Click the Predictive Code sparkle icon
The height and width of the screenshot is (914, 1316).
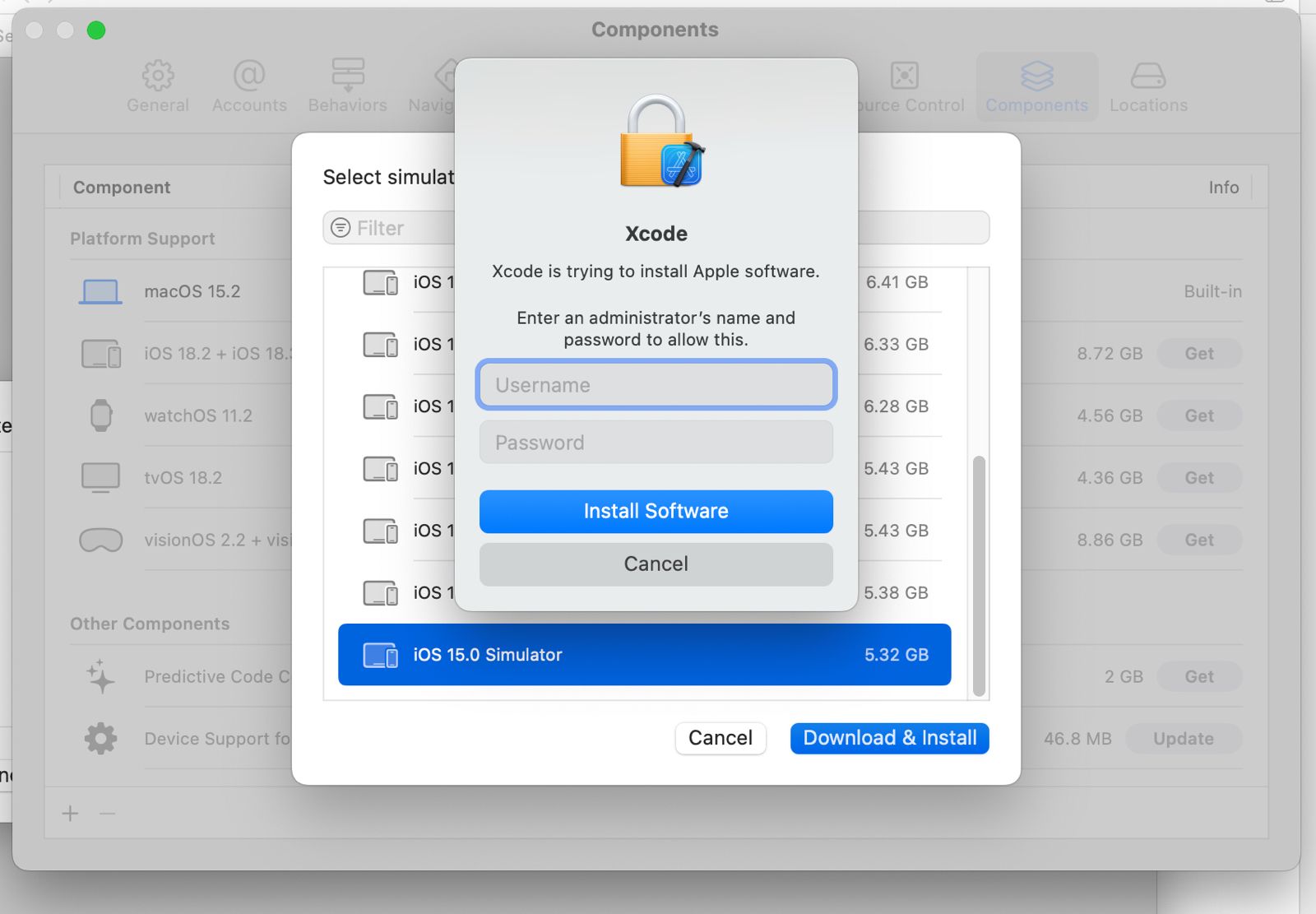(100, 676)
